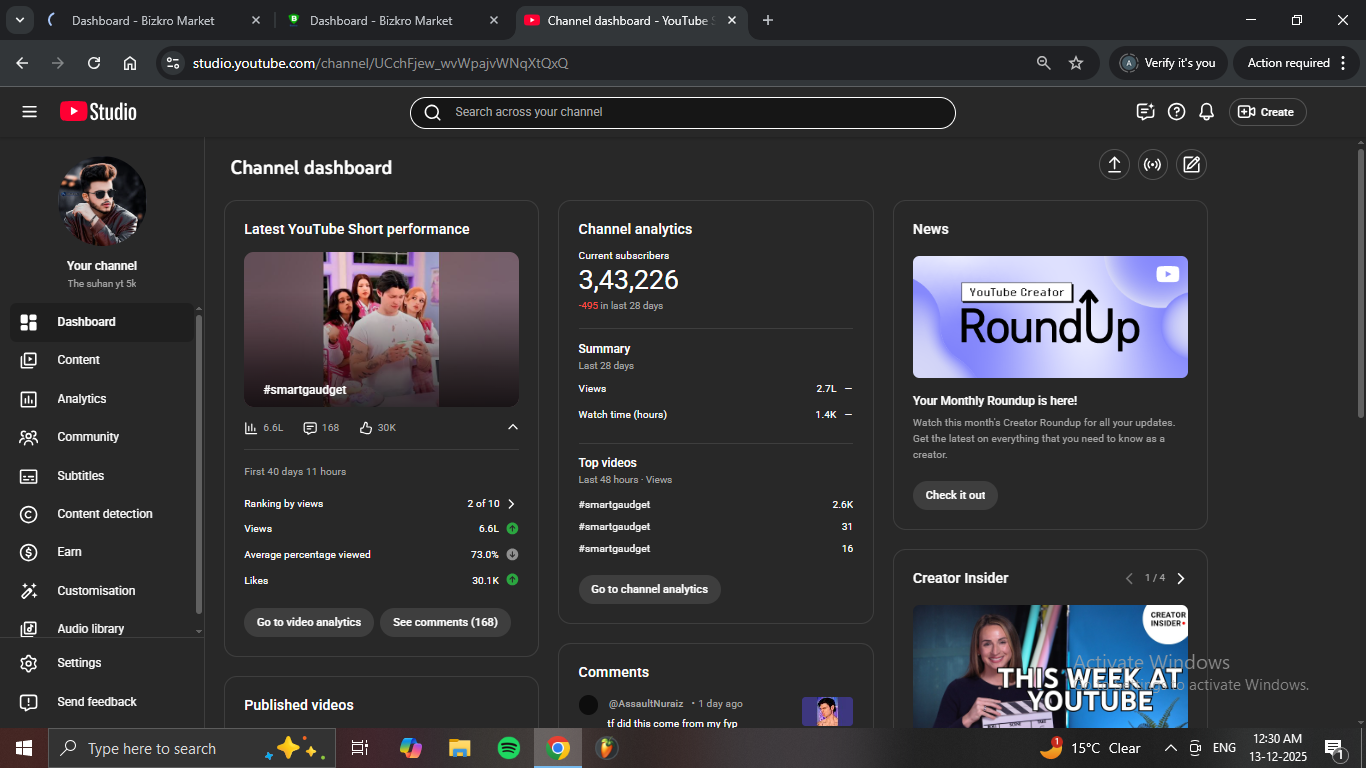Click the Go live broadcast icon
Screen dimensions: 1366x768
click(x=1153, y=165)
